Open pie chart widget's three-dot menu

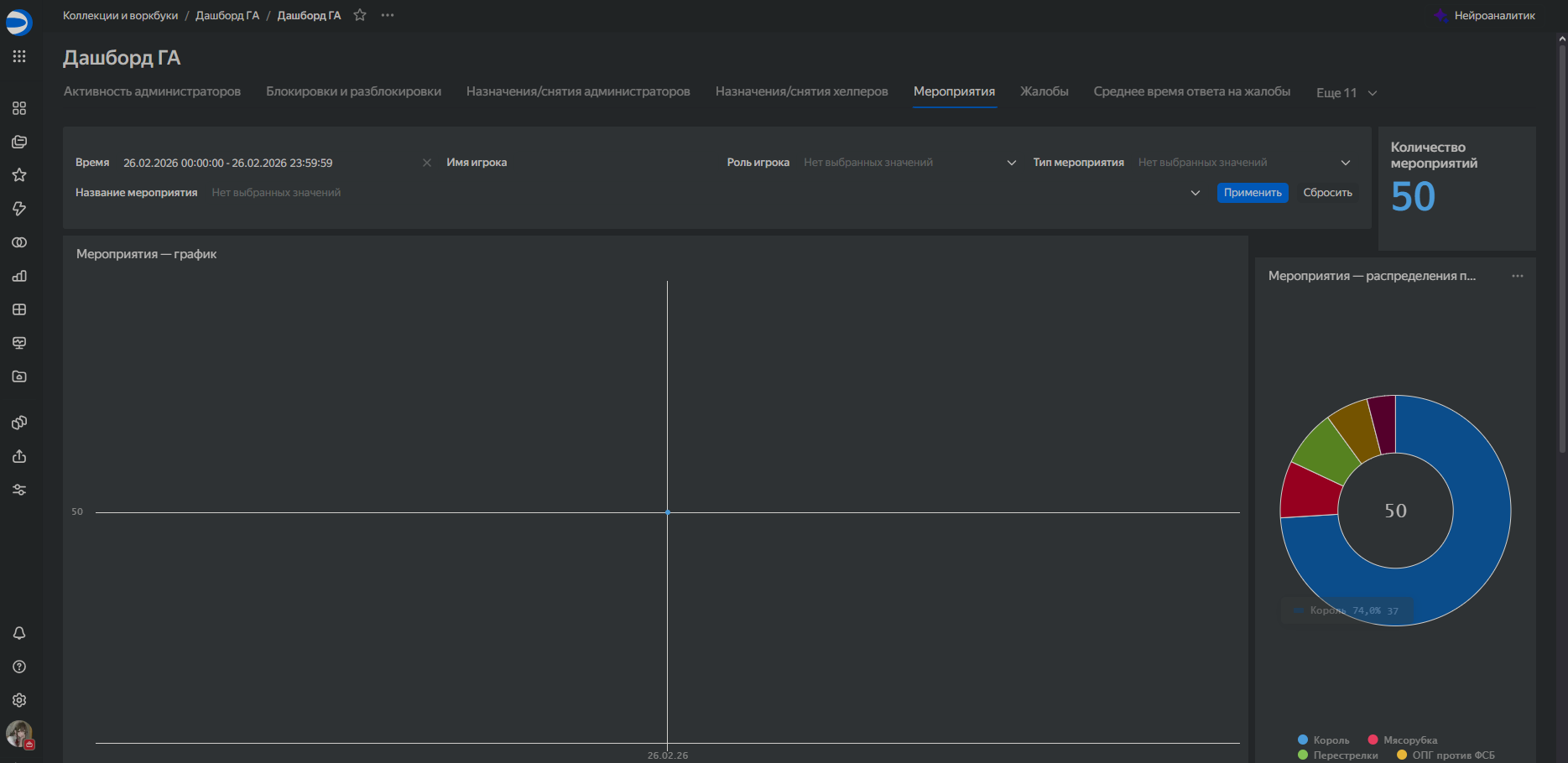1517,276
